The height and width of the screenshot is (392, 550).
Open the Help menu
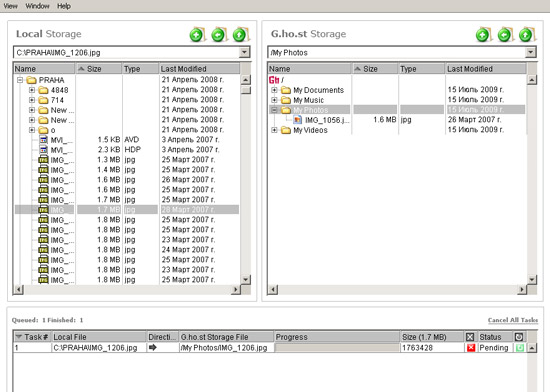(64, 6)
